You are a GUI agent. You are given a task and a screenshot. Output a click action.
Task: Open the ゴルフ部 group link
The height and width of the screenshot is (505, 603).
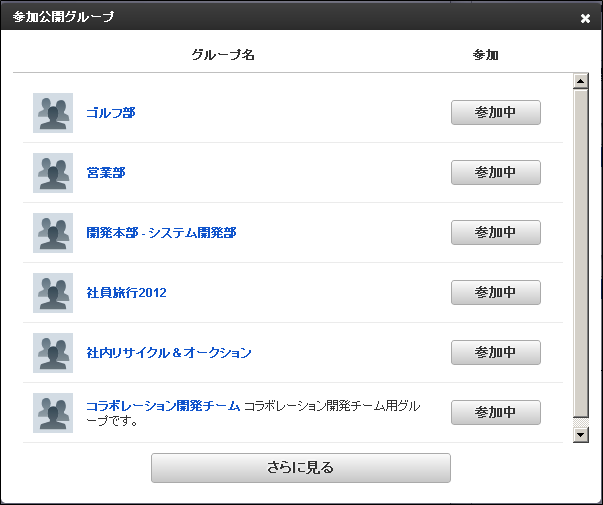pos(111,113)
